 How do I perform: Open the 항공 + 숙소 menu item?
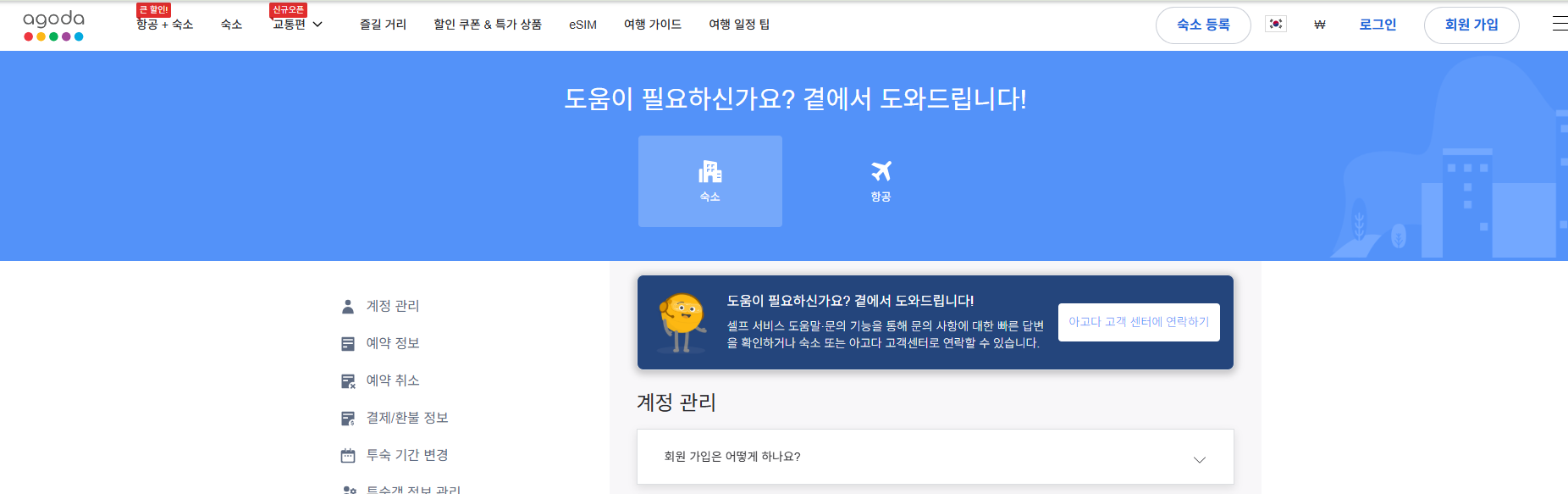point(165,25)
